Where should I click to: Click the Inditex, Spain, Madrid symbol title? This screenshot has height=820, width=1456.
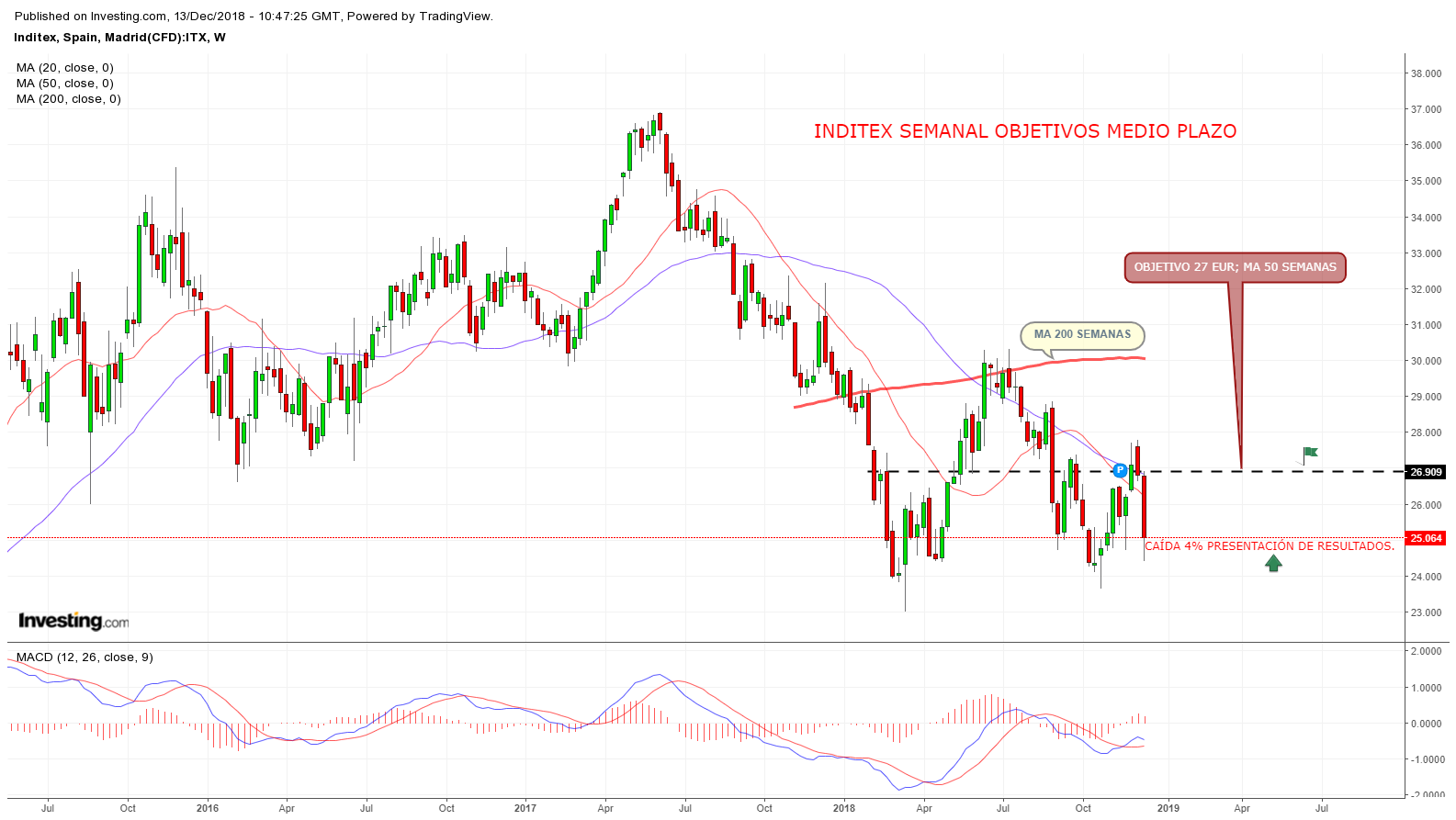[x=119, y=38]
